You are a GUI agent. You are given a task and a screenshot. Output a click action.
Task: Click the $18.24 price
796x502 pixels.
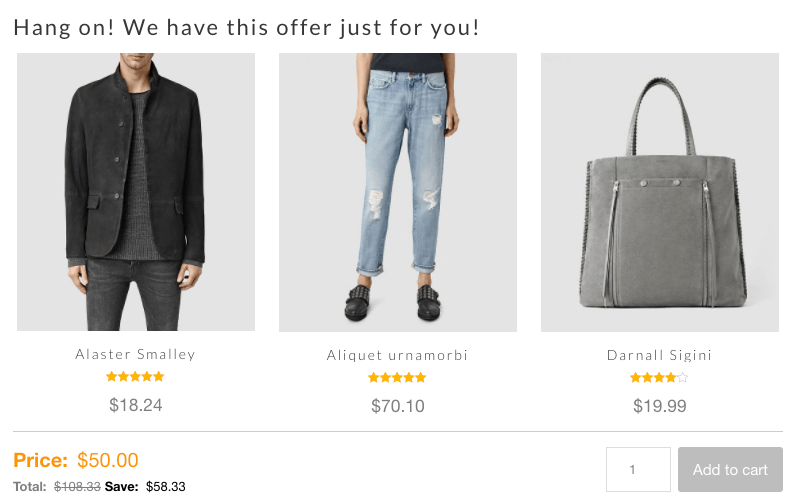tap(136, 405)
